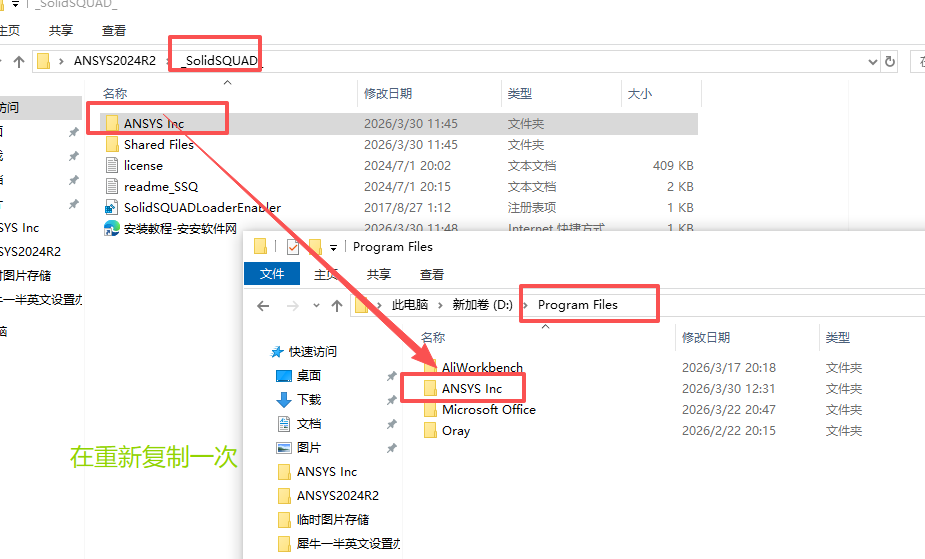Sort by 修改日期 in the Program Files window
The height and width of the screenshot is (559, 925).
706,337
